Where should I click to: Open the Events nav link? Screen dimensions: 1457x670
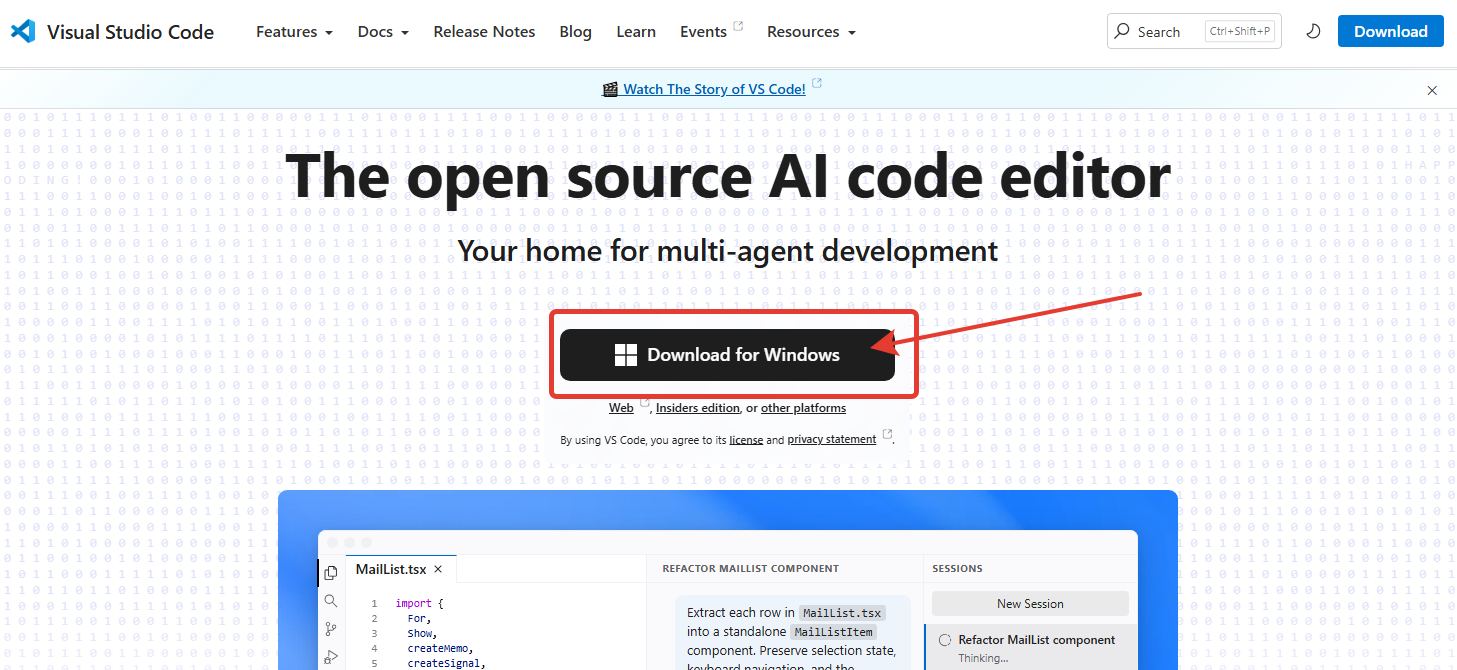click(x=703, y=32)
